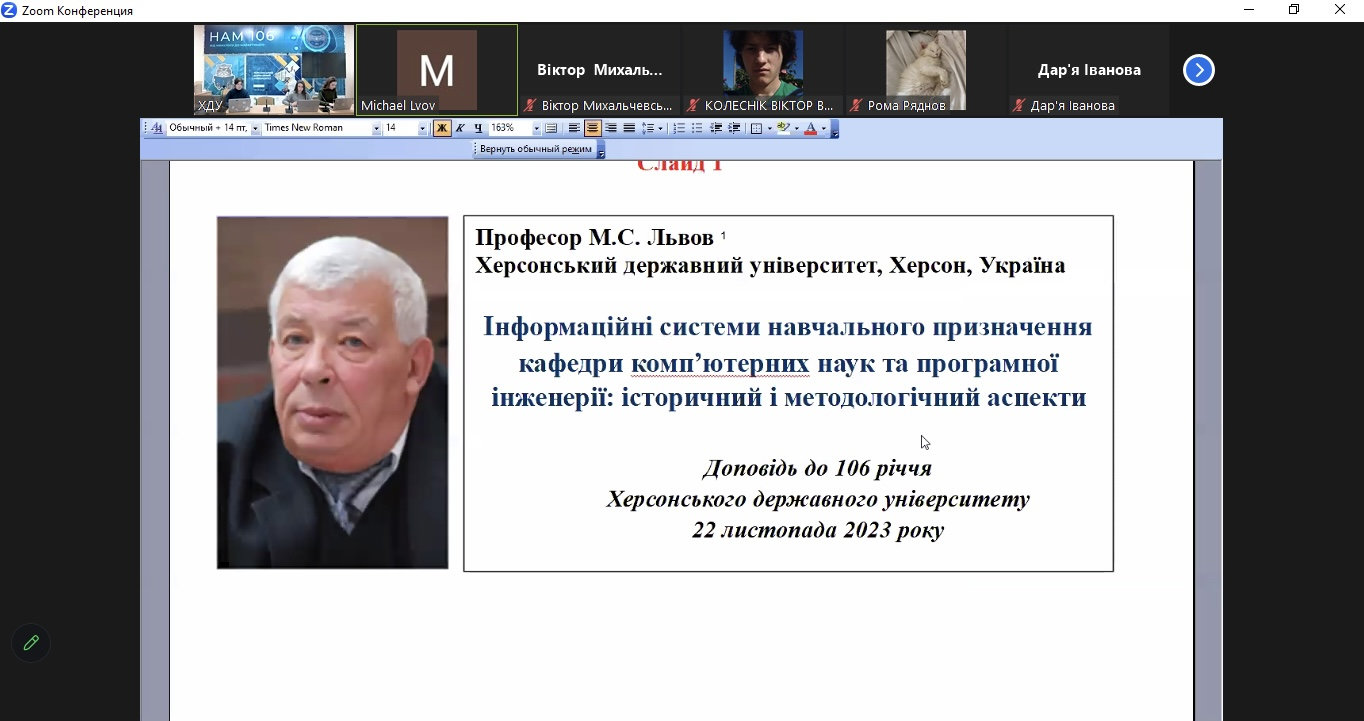Click text 'Доповідь до 106 річчя'

817,468
